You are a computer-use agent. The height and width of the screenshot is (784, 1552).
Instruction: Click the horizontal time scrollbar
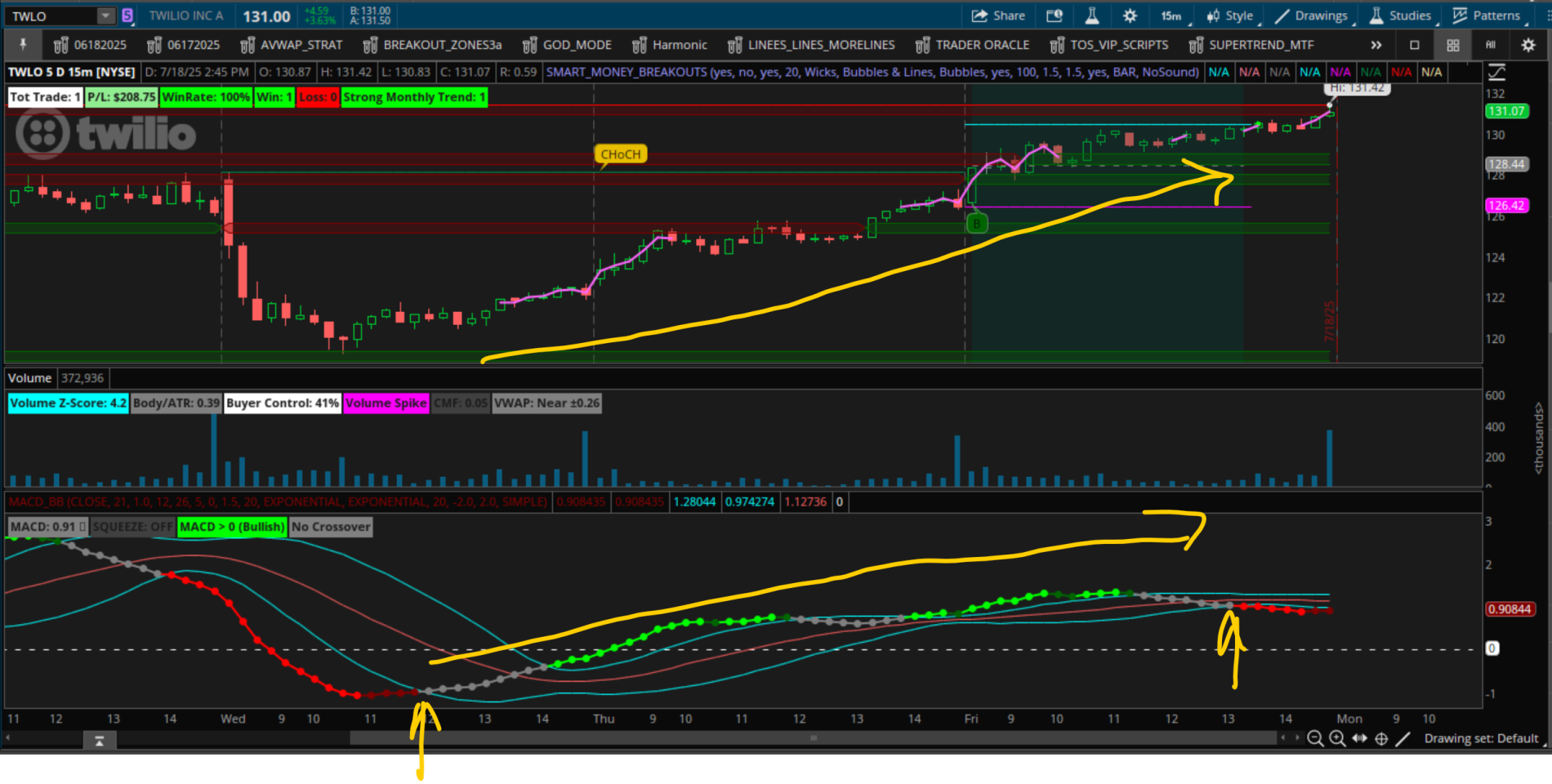(813, 738)
